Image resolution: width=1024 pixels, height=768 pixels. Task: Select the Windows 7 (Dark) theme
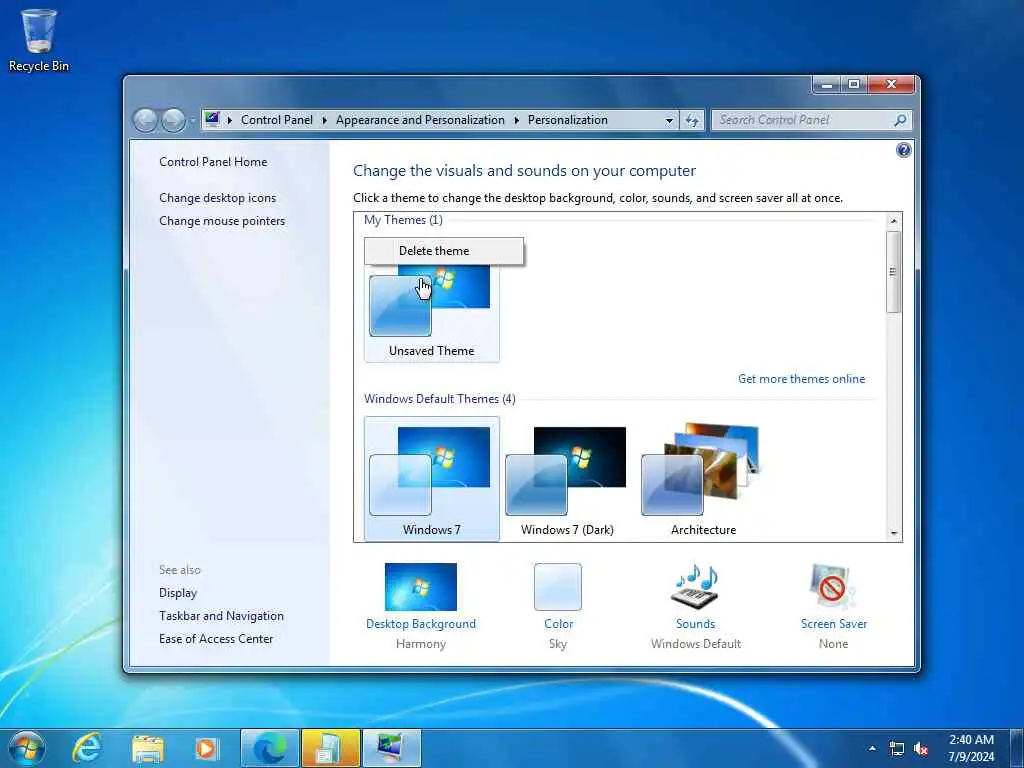[x=567, y=479]
